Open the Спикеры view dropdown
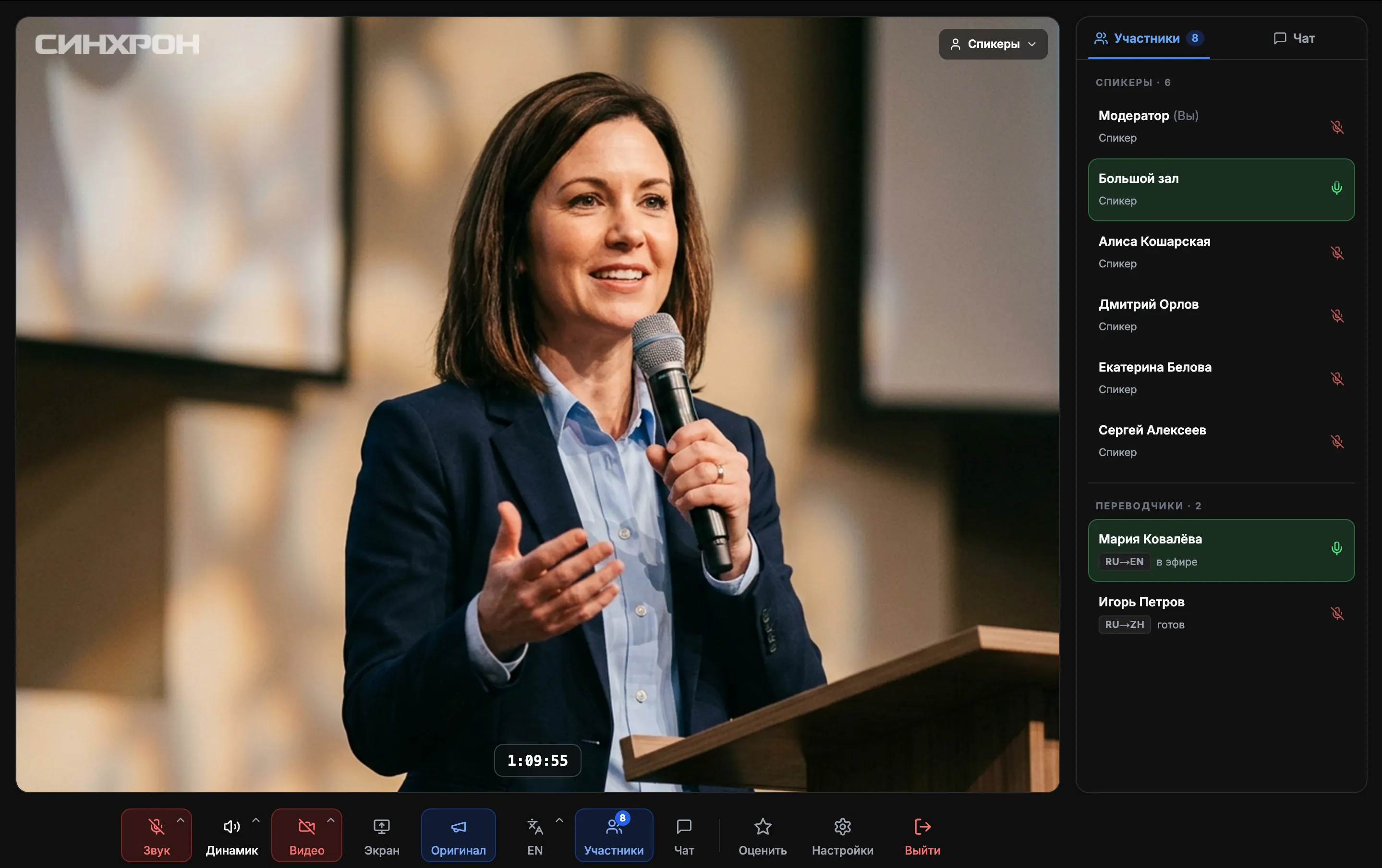 [993, 44]
